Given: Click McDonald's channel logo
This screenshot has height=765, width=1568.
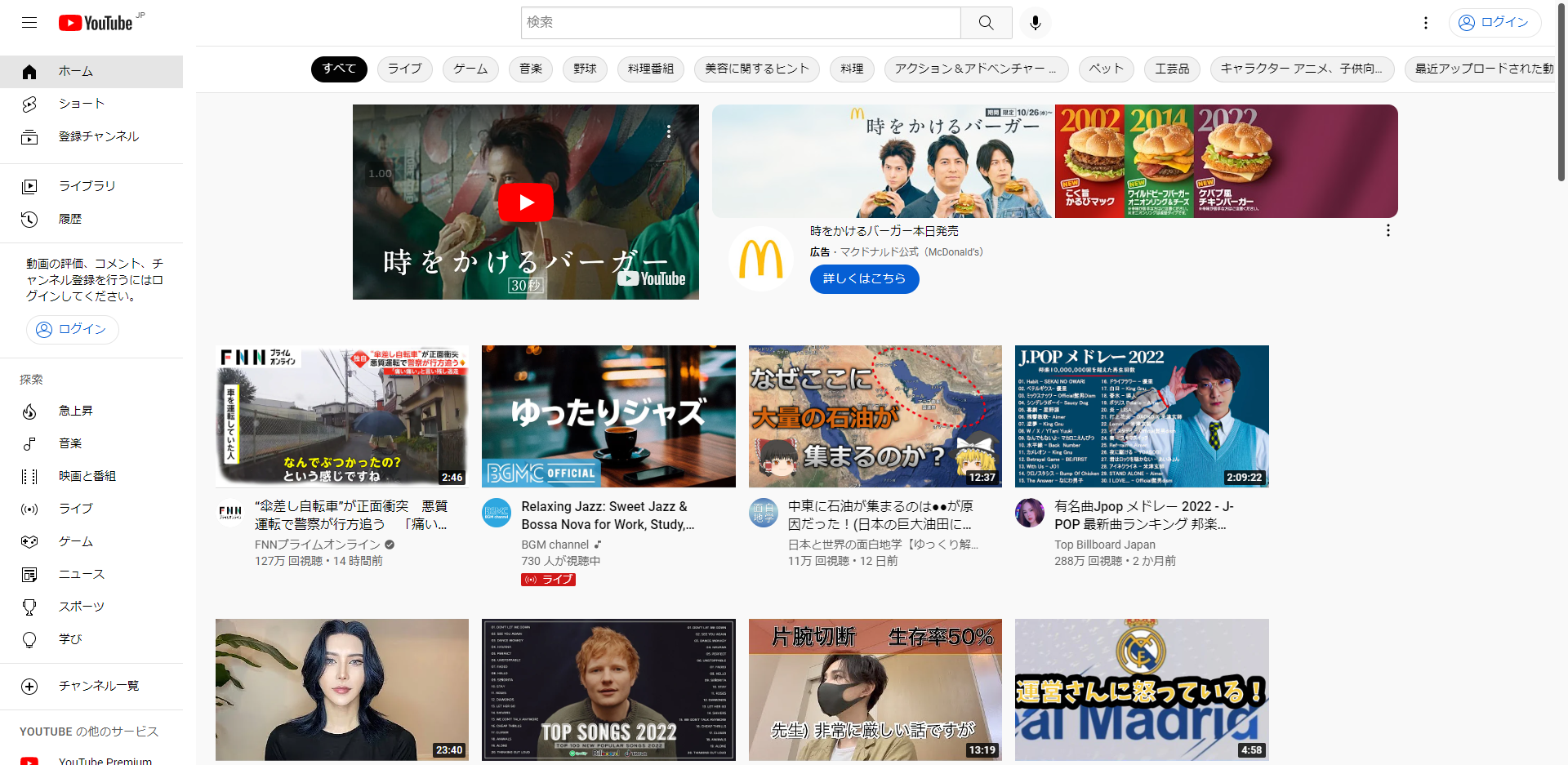Looking at the screenshot, I should click(x=761, y=260).
